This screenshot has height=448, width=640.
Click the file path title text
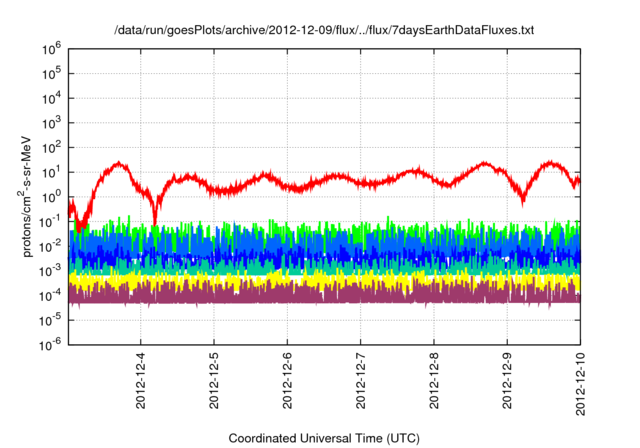click(324, 30)
